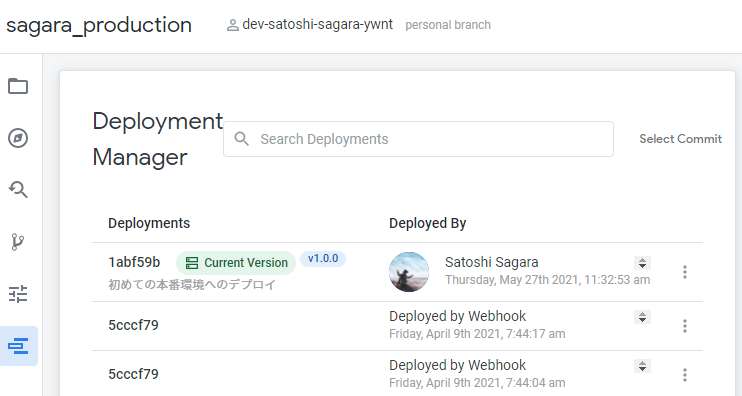
Task: Click the Select Commit button
Action: pyautogui.click(x=680, y=139)
